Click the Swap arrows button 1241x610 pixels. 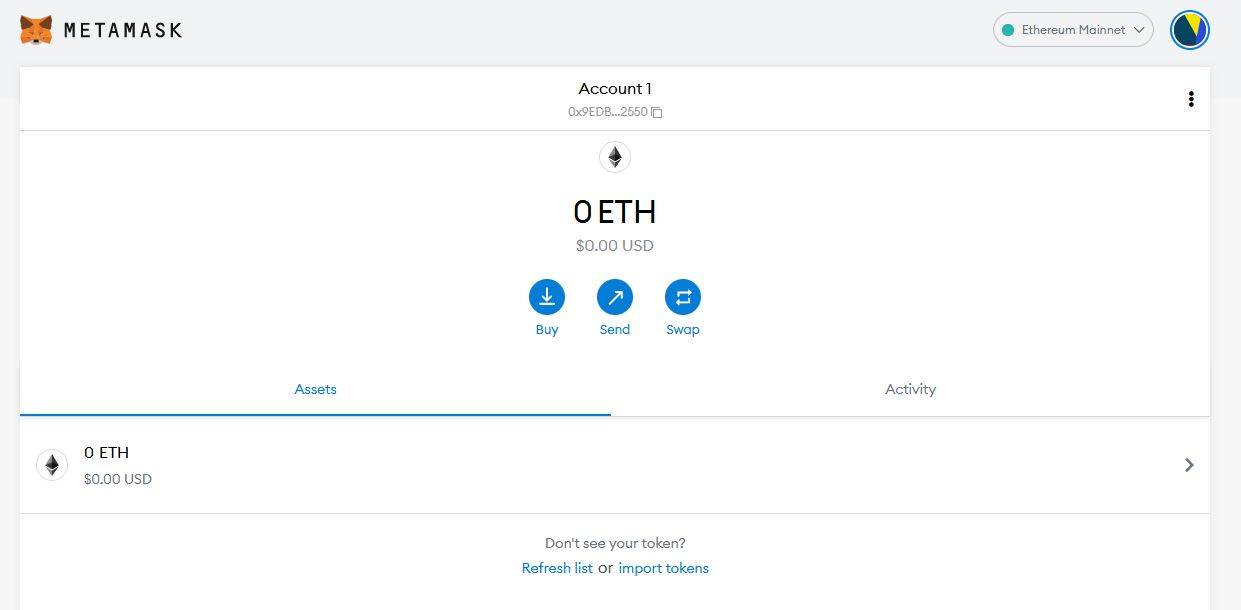click(x=683, y=297)
